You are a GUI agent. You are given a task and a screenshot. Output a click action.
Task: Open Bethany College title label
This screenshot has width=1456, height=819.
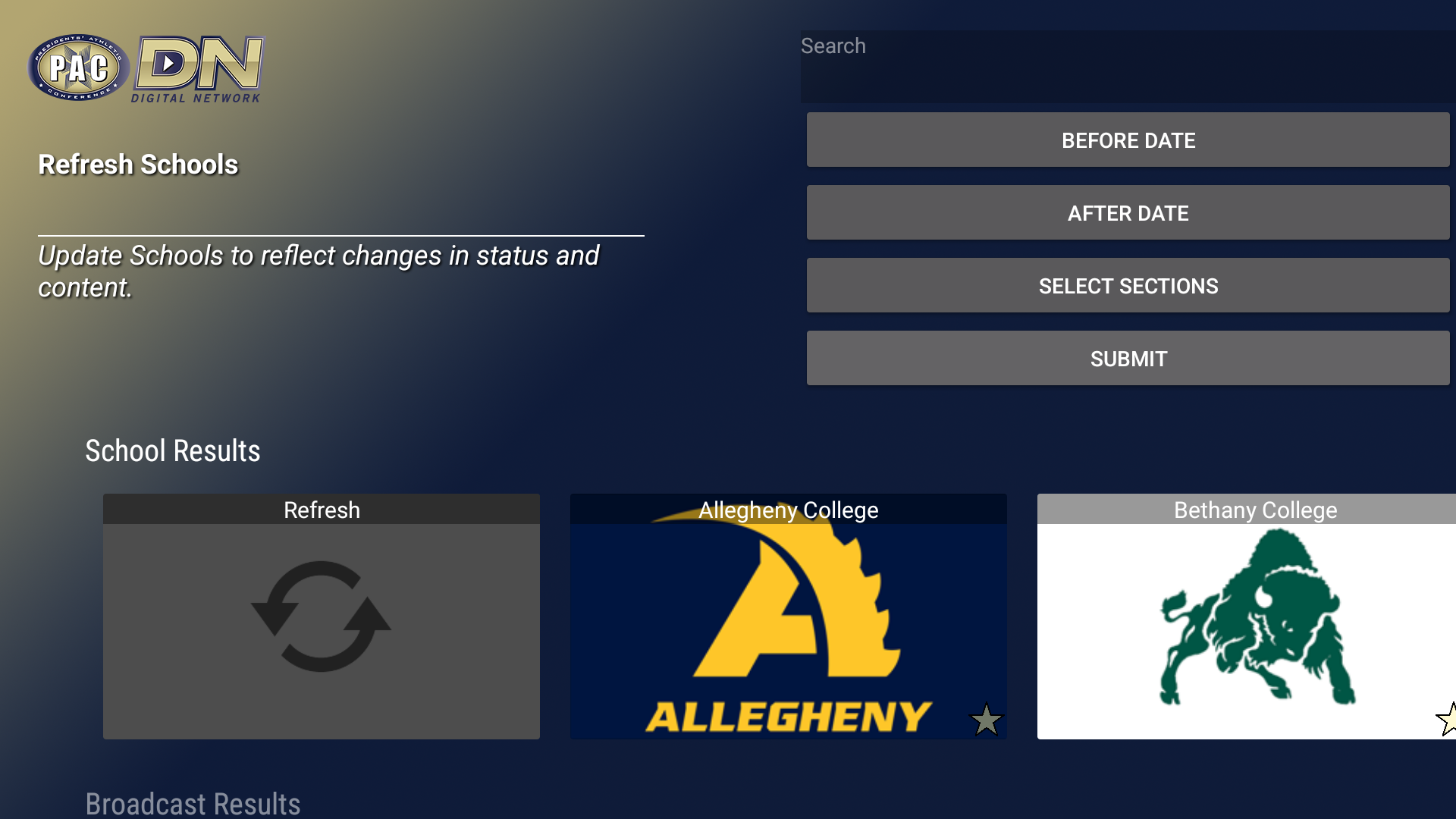tap(1255, 510)
